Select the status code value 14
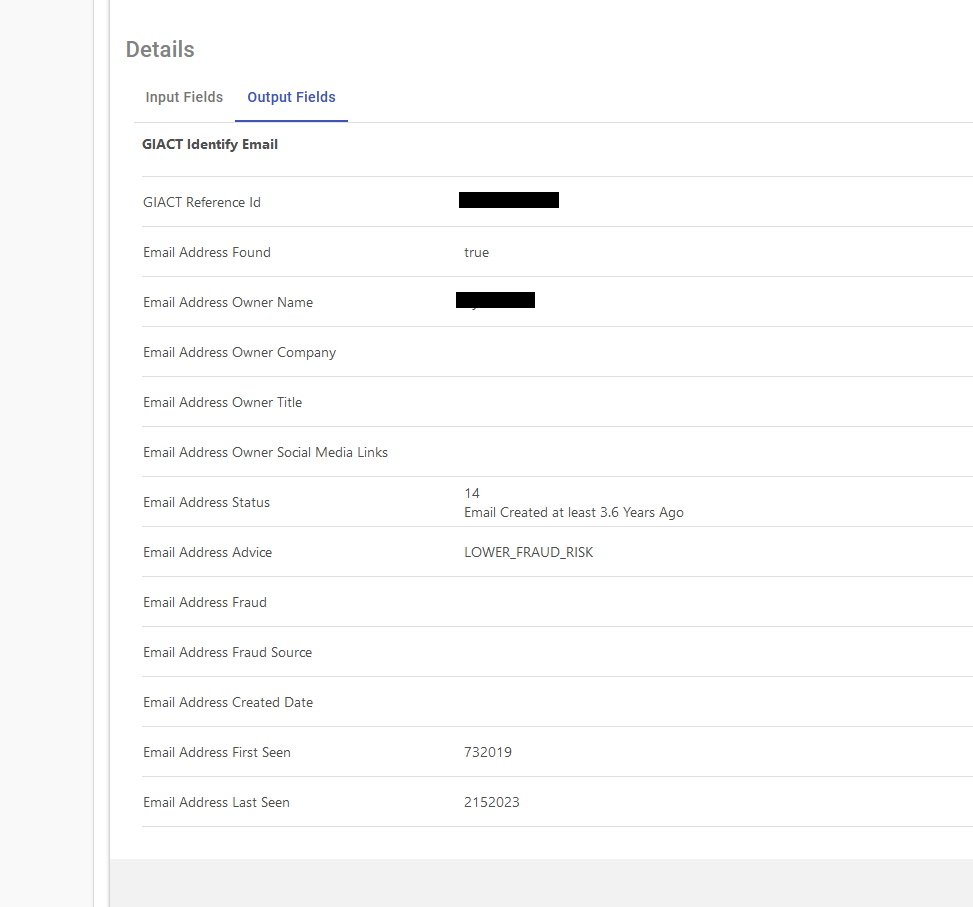The image size is (973, 907). tap(472, 493)
